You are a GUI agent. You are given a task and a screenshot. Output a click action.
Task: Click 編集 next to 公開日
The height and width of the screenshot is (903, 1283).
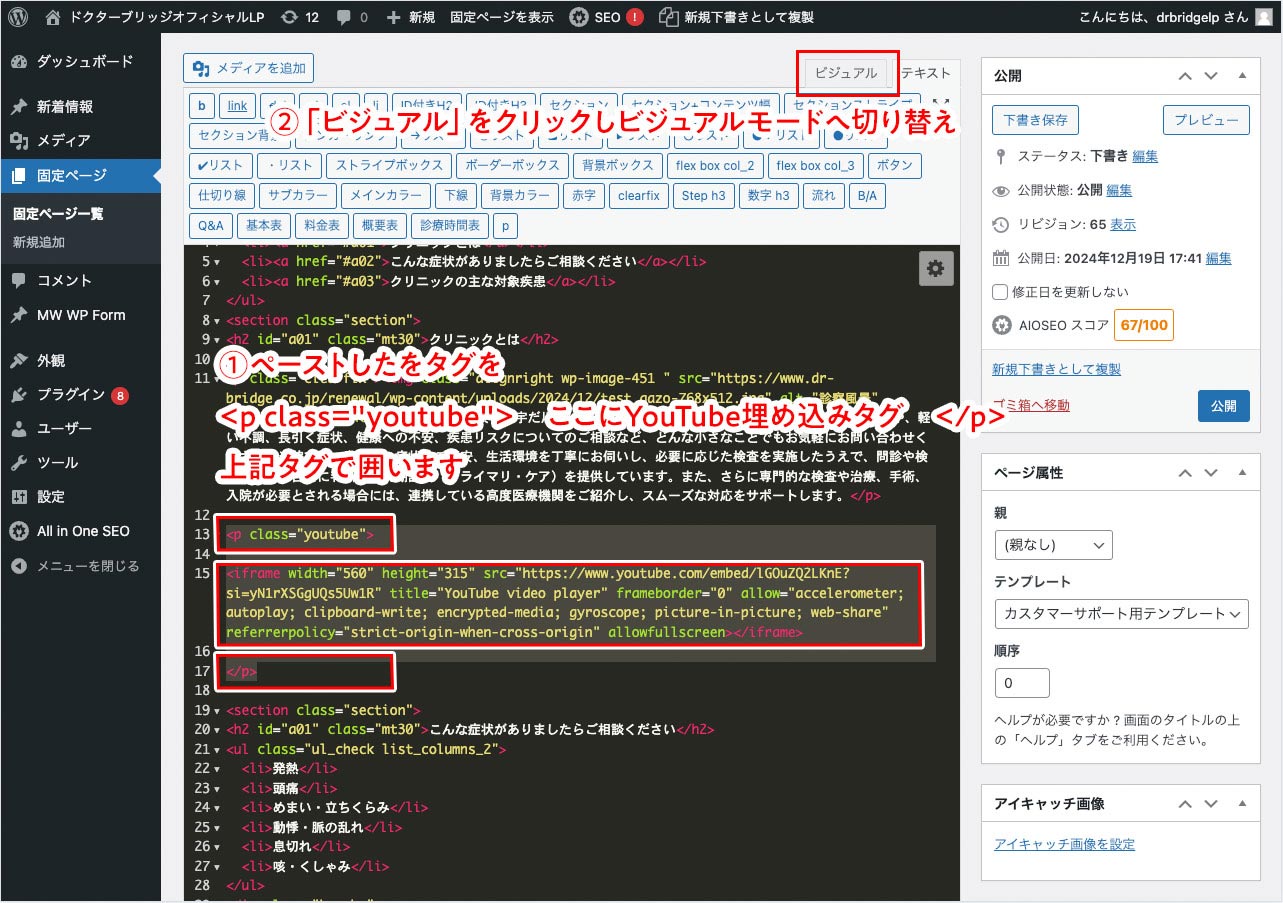pyautogui.click(x=1218, y=258)
